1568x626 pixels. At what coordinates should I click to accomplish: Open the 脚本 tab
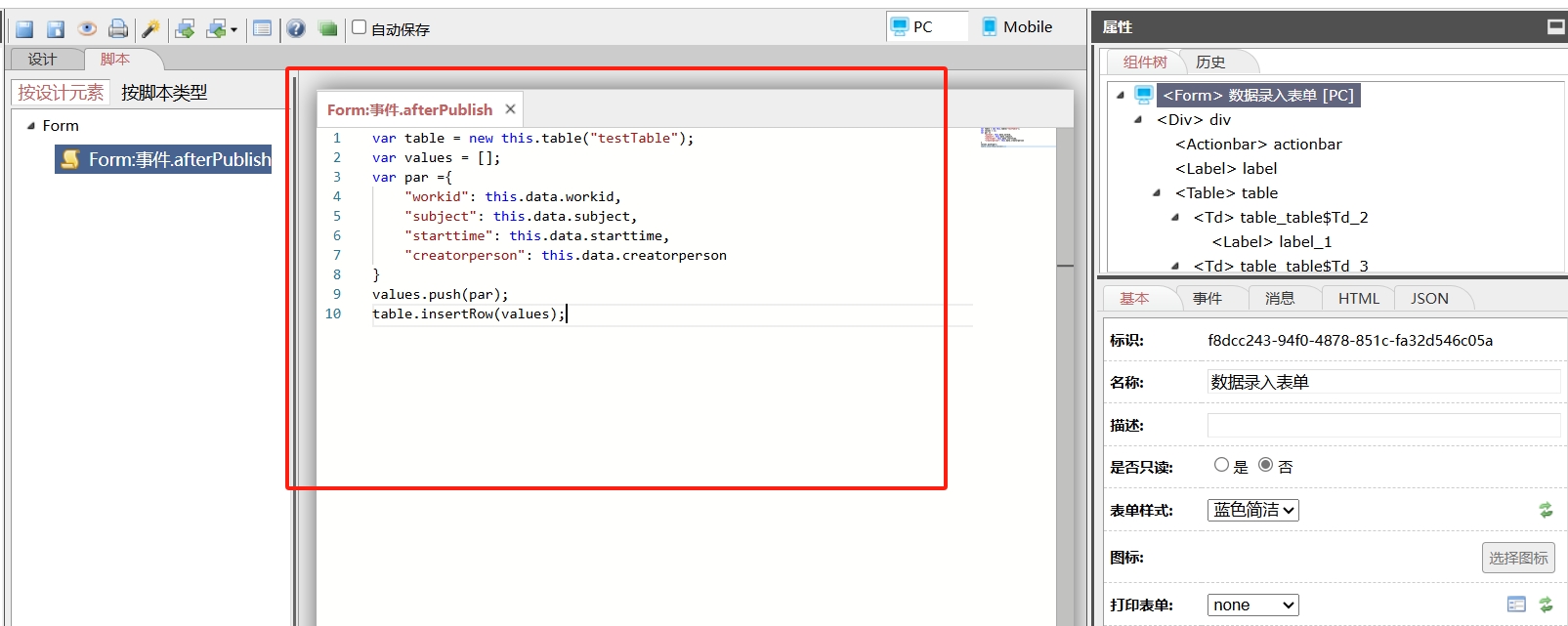tap(114, 59)
